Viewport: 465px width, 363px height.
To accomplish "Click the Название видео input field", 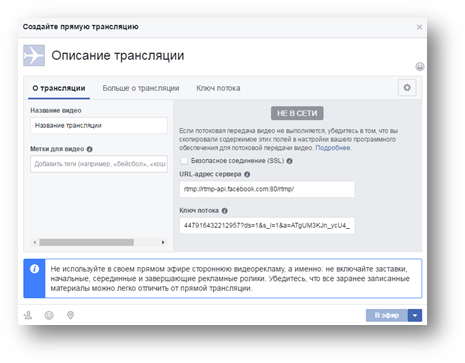I will 99,125.
